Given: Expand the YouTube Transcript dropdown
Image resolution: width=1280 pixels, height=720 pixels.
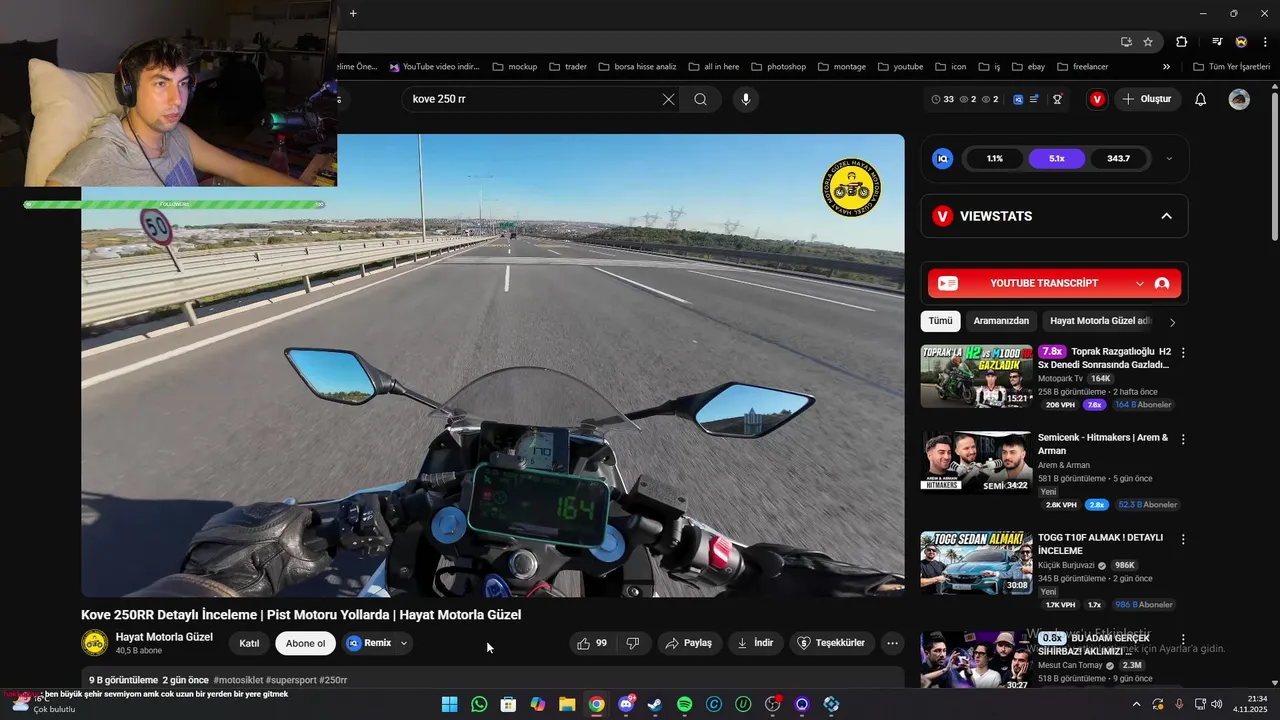Looking at the screenshot, I should pyautogui.click(x=1140, y=284).
